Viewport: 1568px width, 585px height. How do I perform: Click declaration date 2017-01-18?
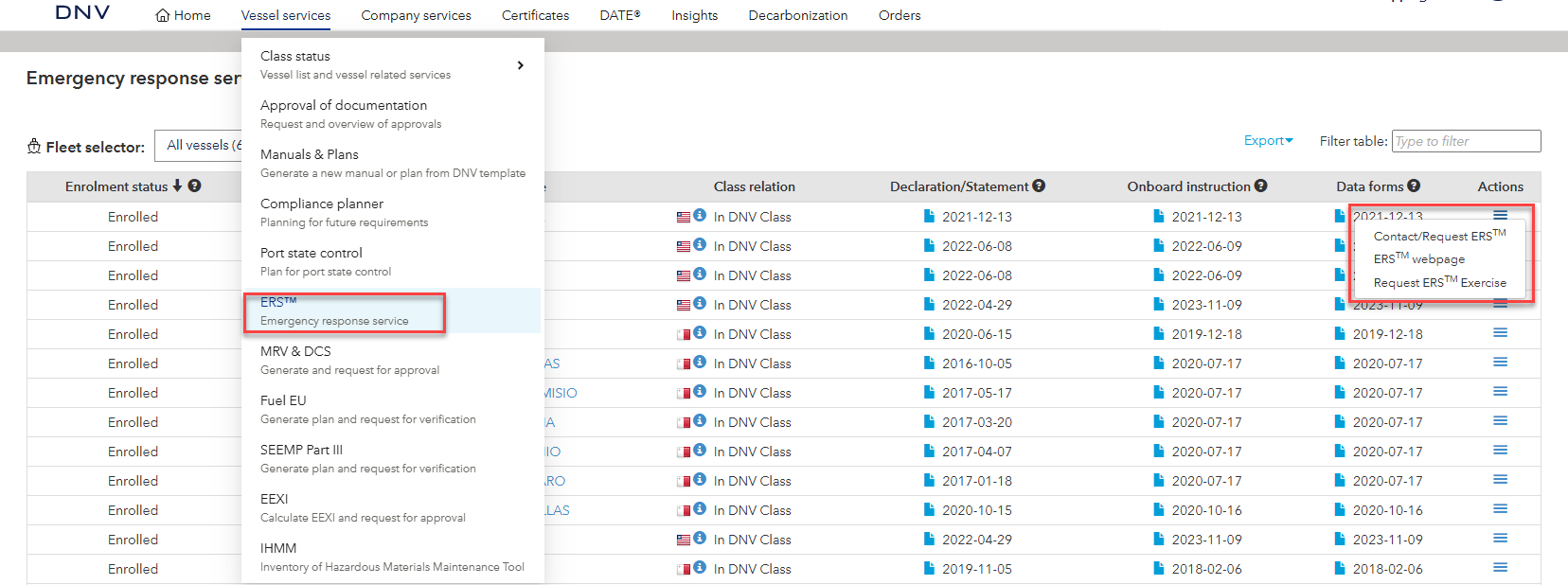(x=976, y=481)
